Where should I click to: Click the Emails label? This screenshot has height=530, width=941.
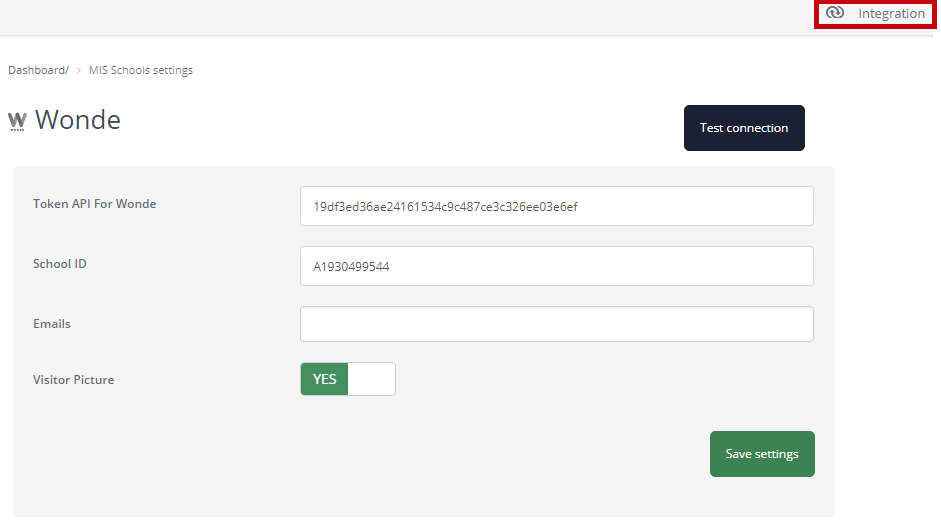(52, 324)
